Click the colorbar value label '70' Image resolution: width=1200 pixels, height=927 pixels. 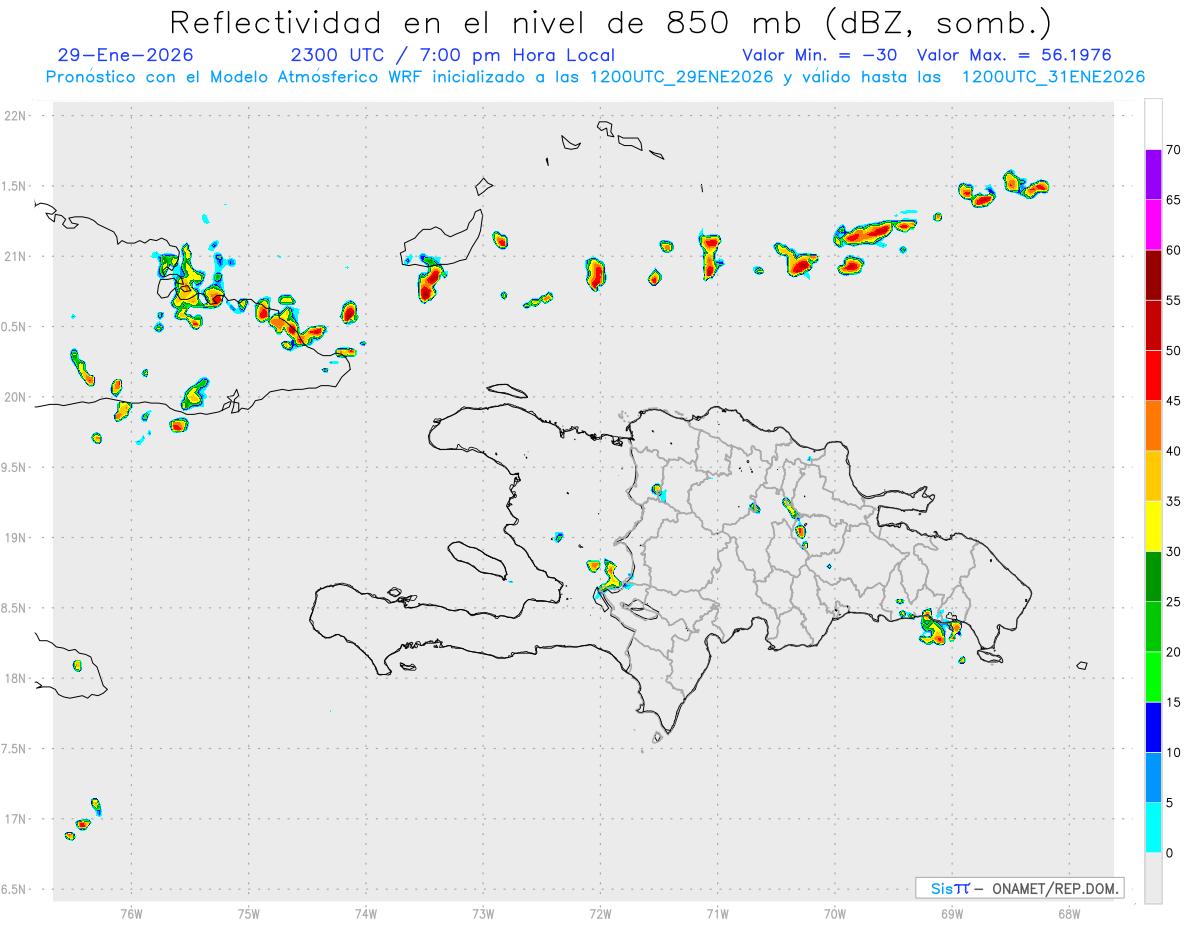[1172, 150]
